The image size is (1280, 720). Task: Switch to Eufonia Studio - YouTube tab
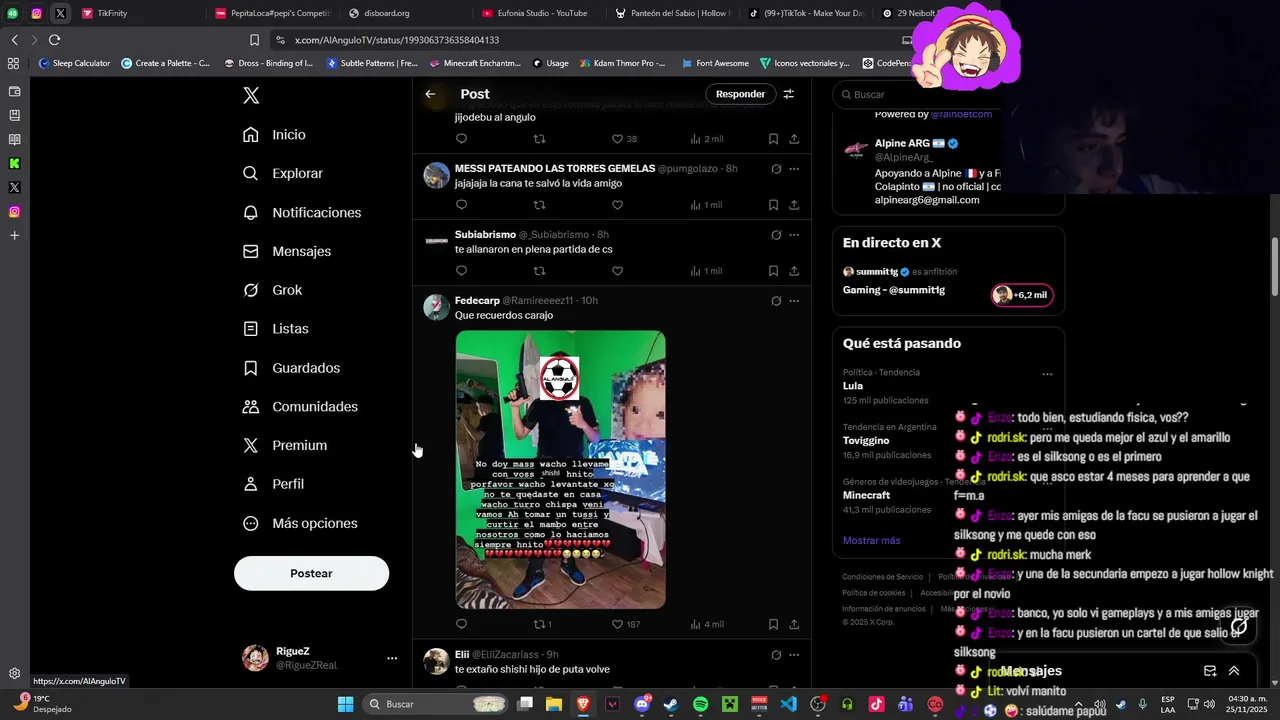(538, 13)
